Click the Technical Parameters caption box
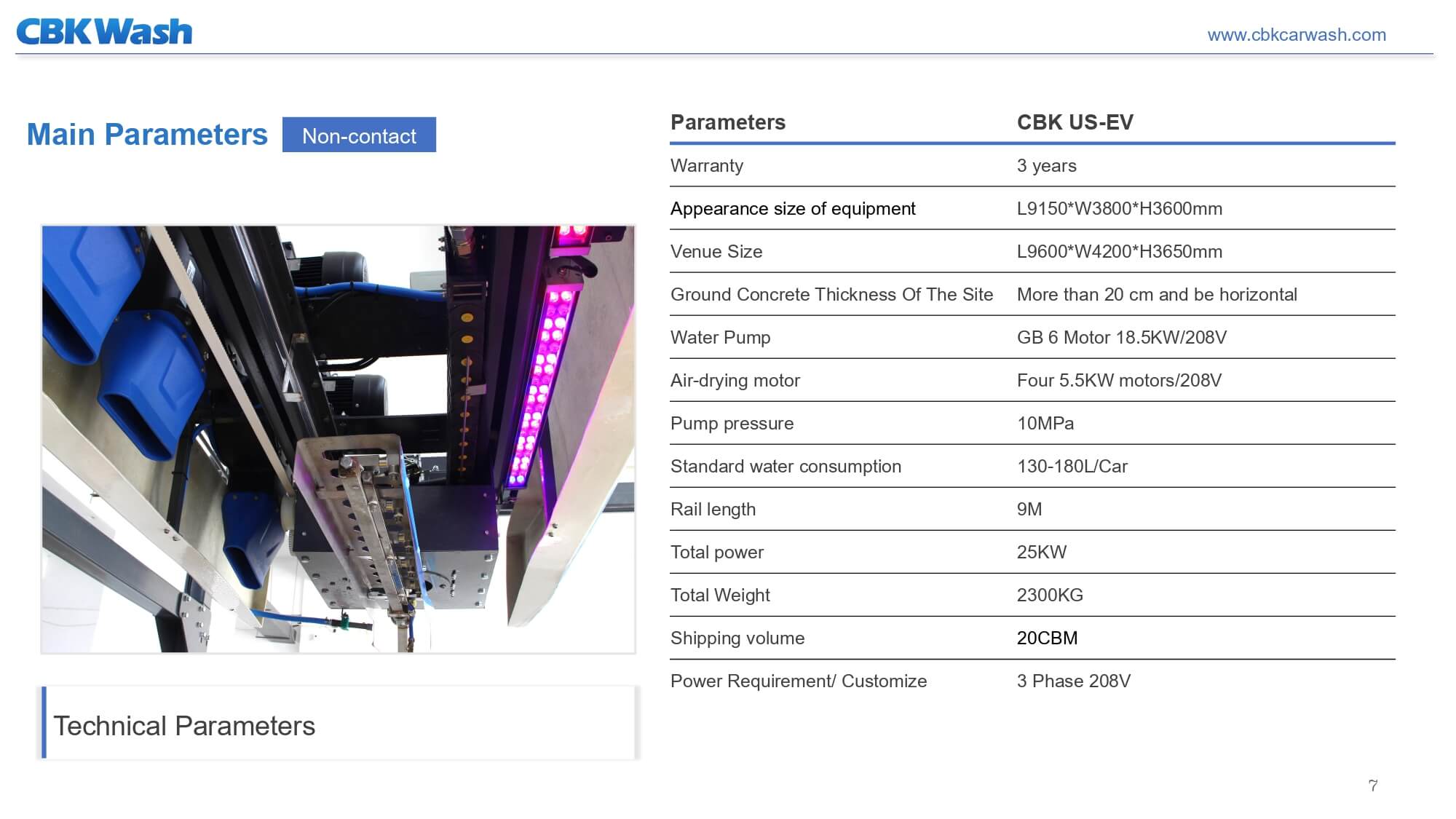The height and width of the screenshot is (819, 1456). 339,723
